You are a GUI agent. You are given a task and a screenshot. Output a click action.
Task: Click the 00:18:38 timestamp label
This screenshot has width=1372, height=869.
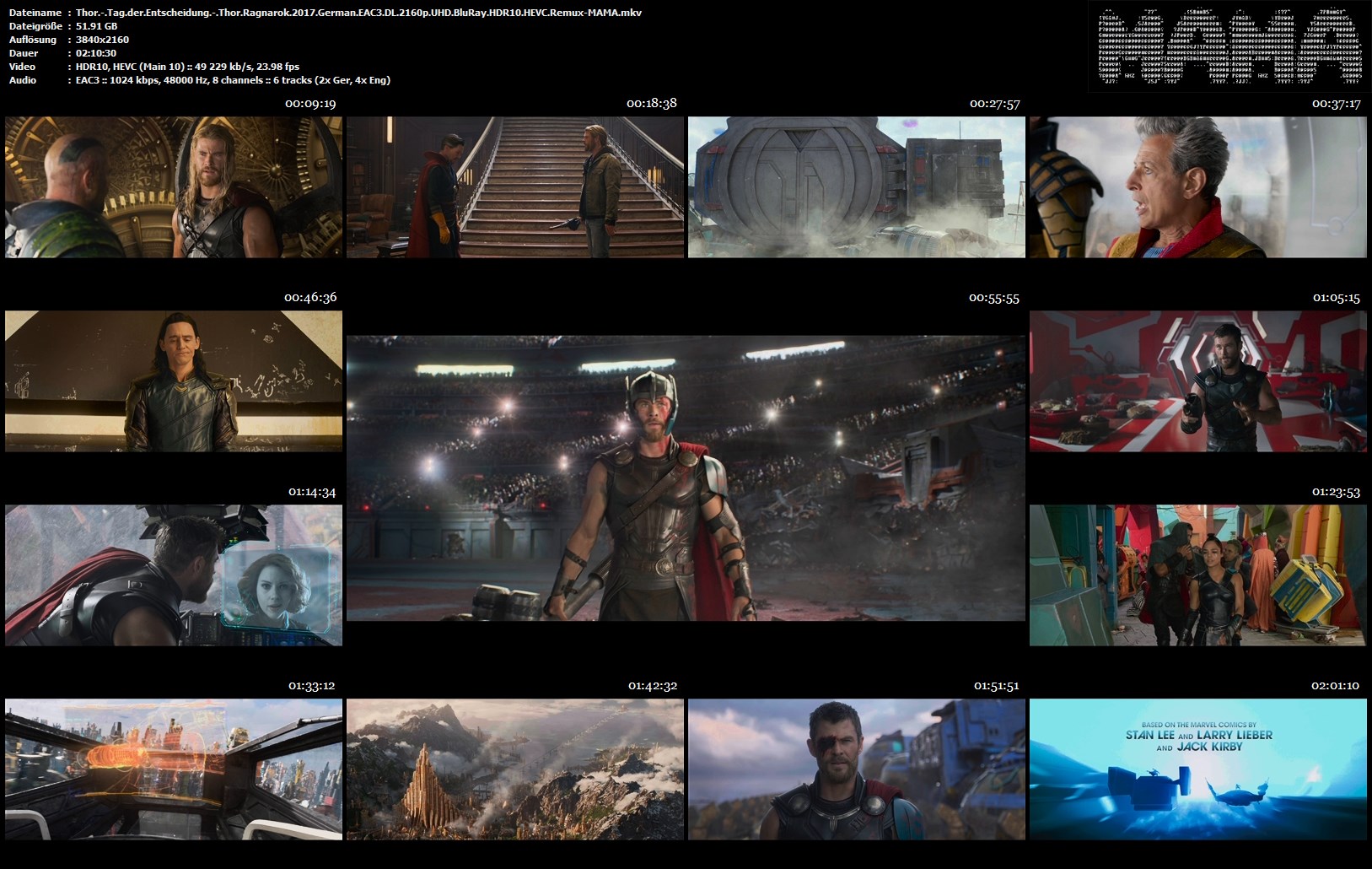click(x=652, y=104)
